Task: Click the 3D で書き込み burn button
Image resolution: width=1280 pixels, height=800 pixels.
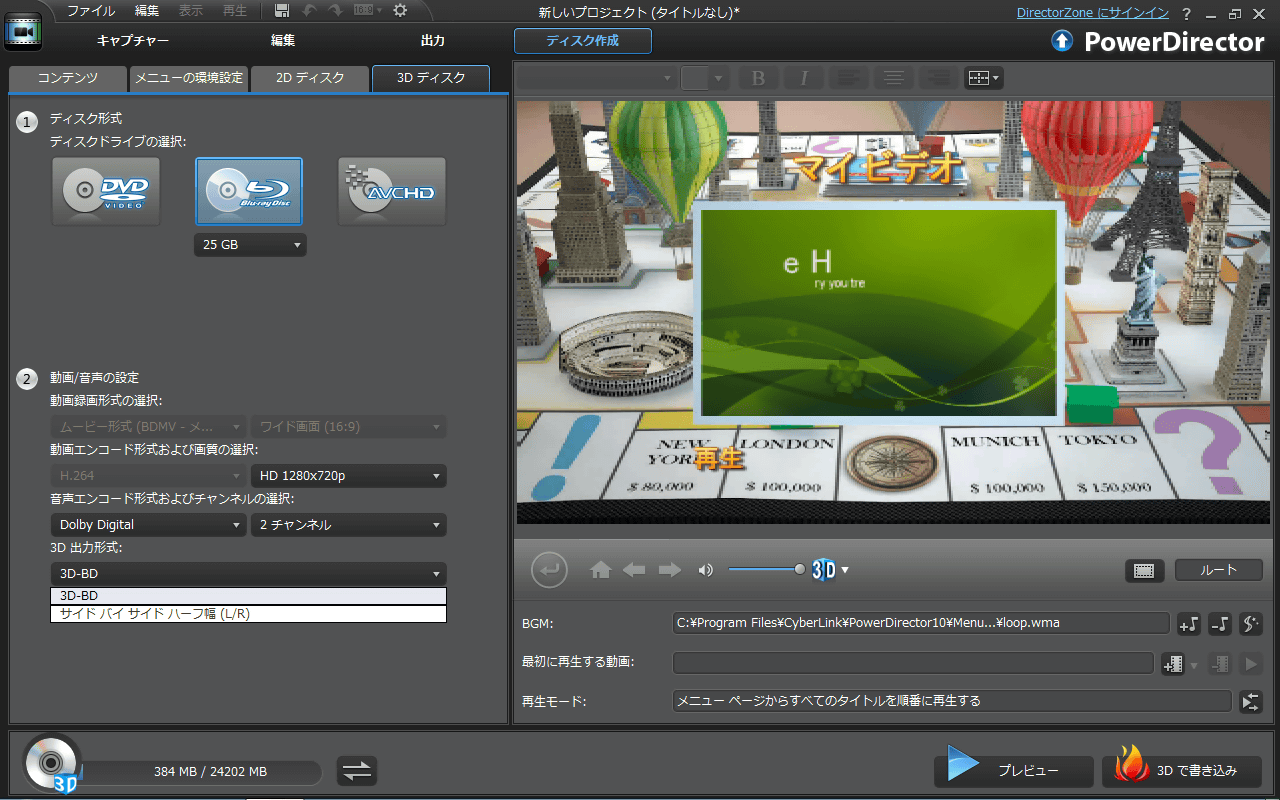Action: pyautogui.click(x=1182, y=771)
